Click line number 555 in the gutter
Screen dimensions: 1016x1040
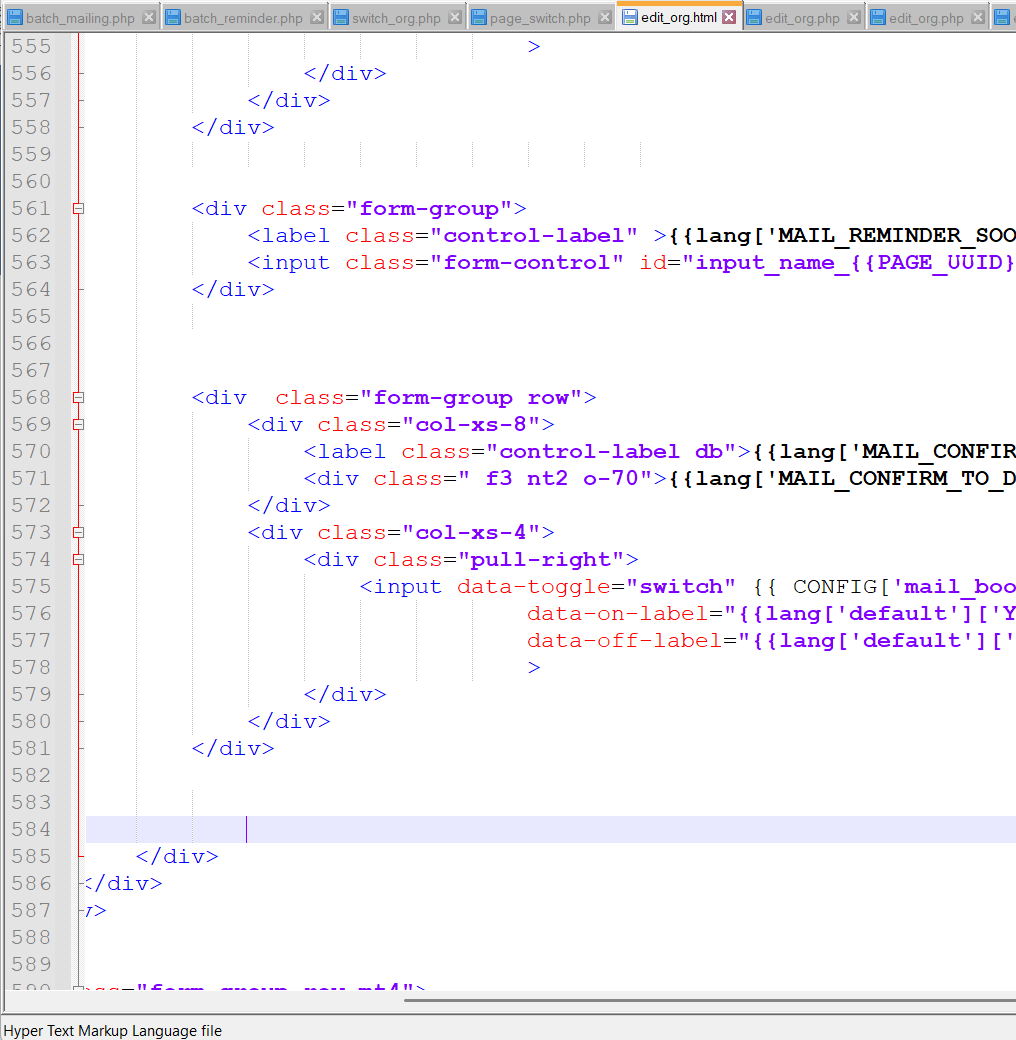(x=31, y=46)
